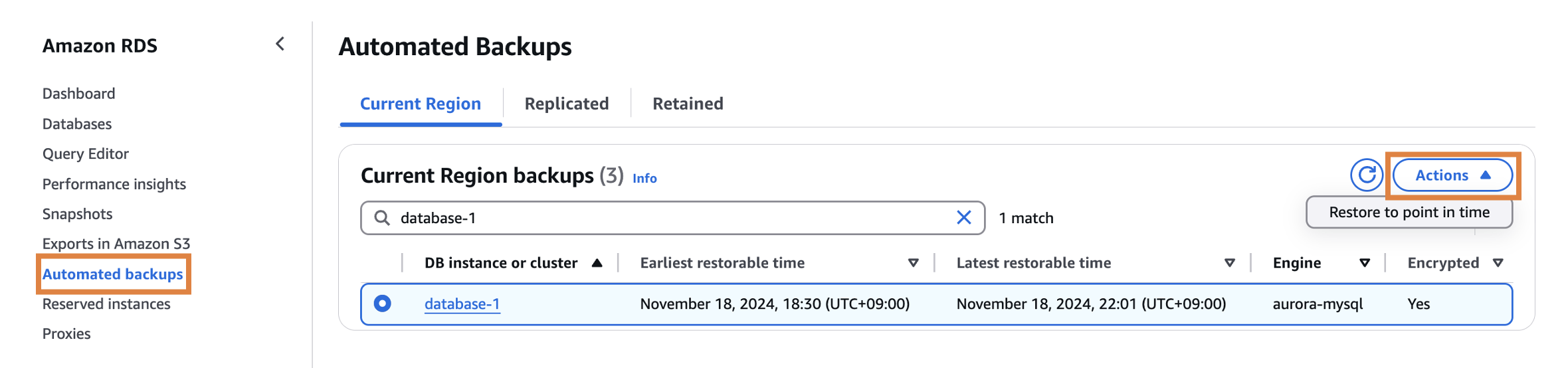The image size is (1568, 368).
Task: Sort by Encrypted column arrow
Action: pos(1498,263)
